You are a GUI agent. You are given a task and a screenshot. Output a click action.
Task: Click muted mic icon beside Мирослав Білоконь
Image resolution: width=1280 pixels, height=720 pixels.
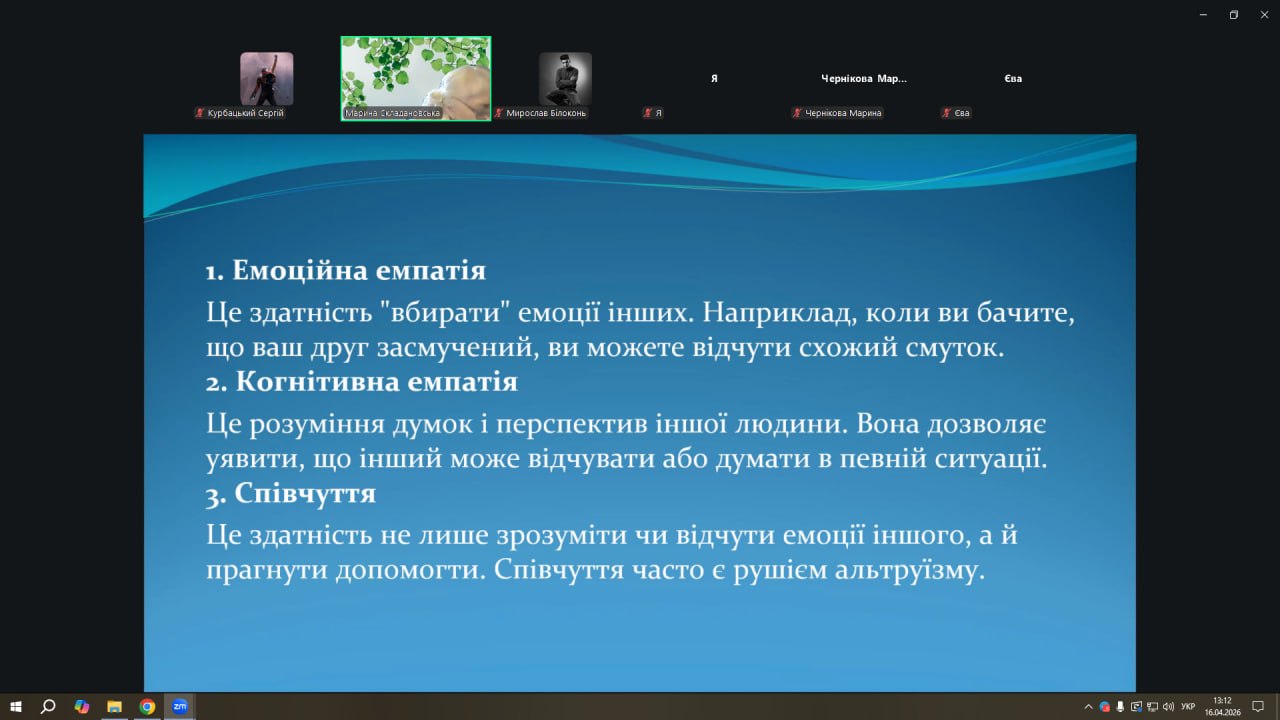point(499,113)
